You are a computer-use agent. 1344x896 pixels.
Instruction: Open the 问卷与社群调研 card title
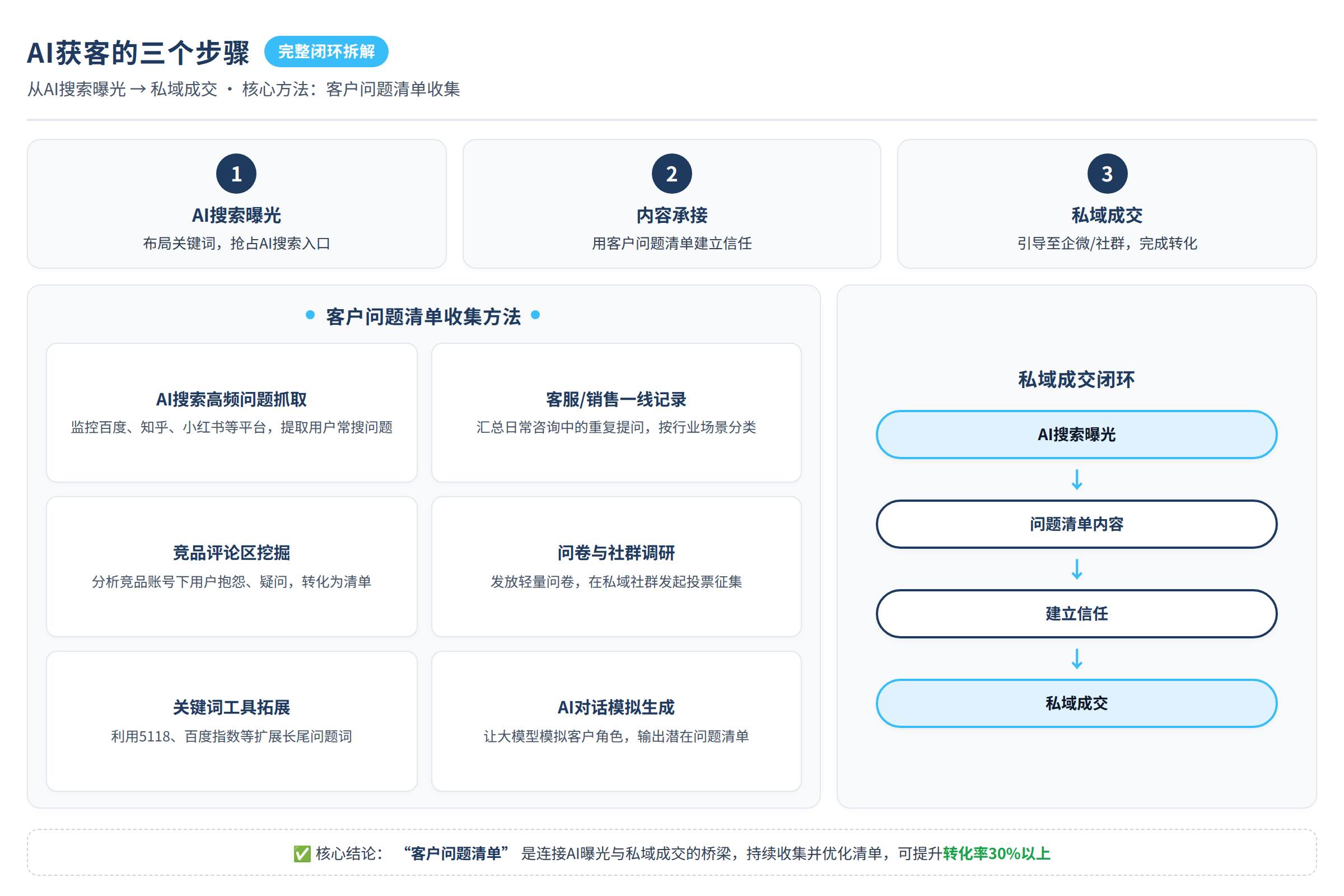616,553
